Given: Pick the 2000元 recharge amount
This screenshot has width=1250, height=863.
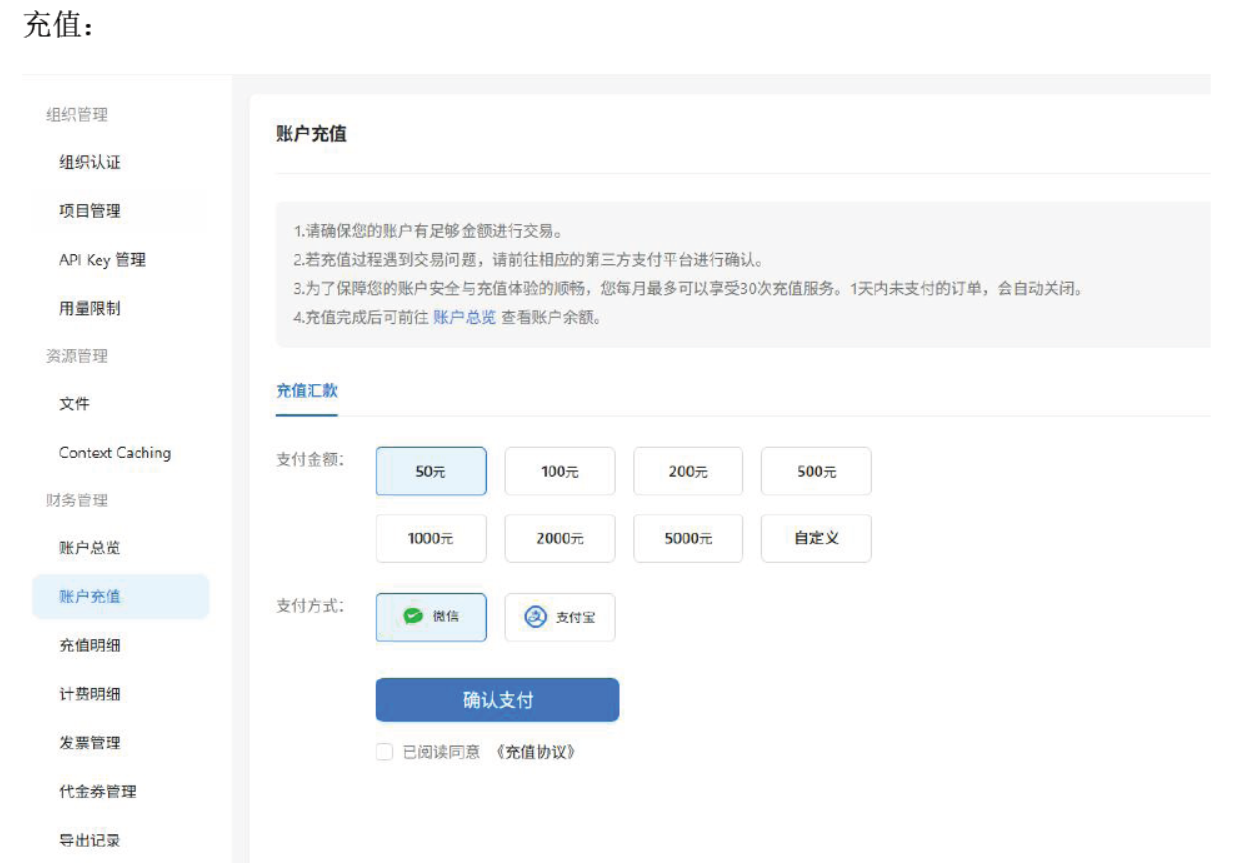Looking at the screenshot, I should point(560,538).
